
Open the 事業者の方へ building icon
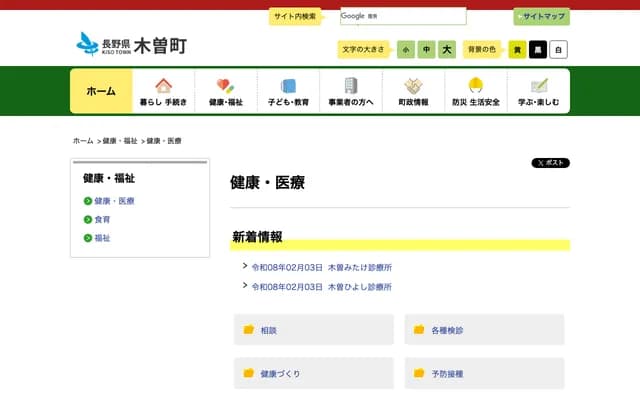pos(350,86)
